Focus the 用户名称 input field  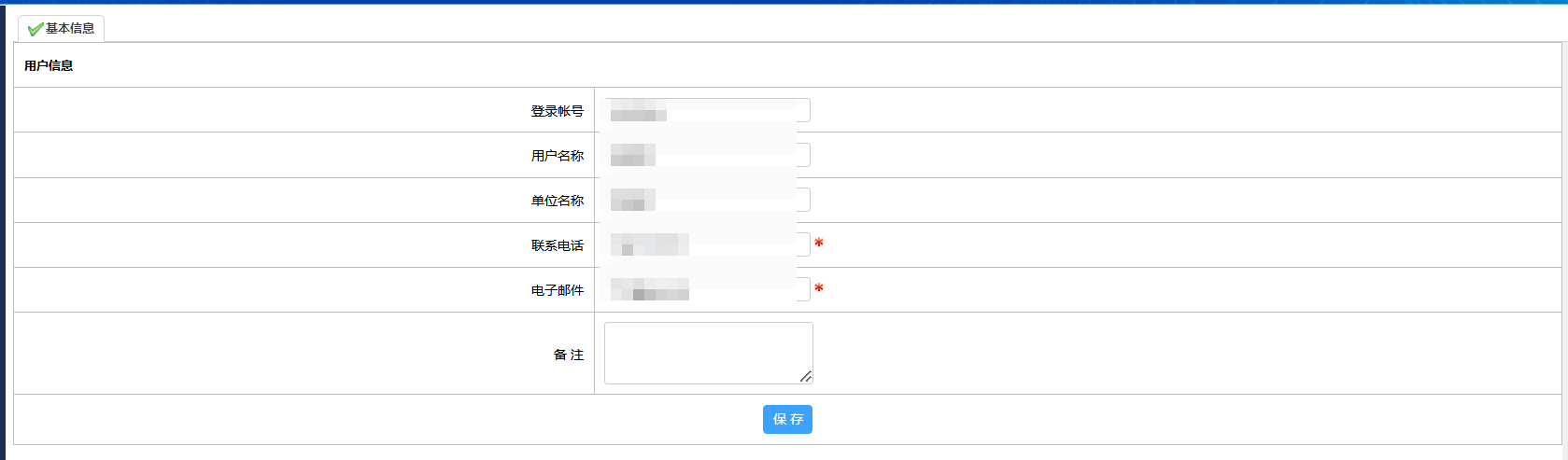[x=707, y=155]
